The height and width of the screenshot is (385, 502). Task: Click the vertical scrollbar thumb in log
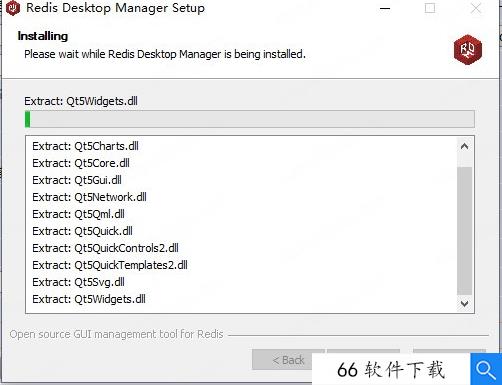(464, 231)
